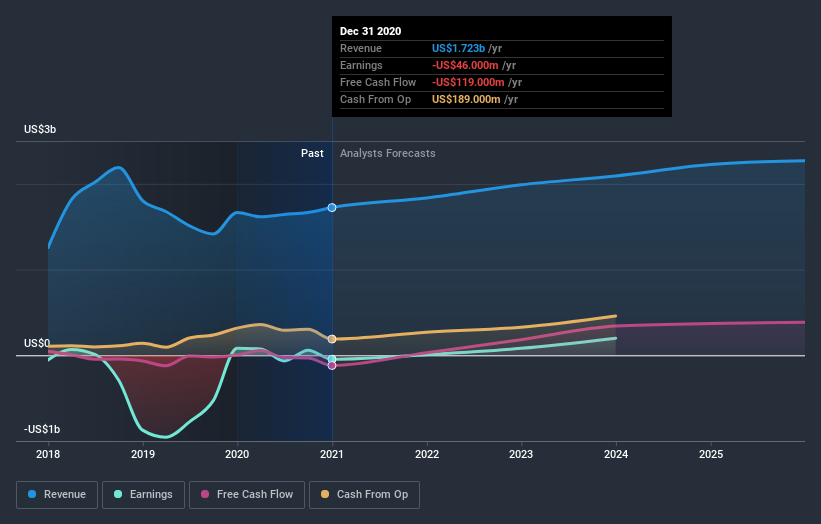
Task: Click the blue Revenue data point at 2021
Action: pyautogui.click(x=332, y=208)
